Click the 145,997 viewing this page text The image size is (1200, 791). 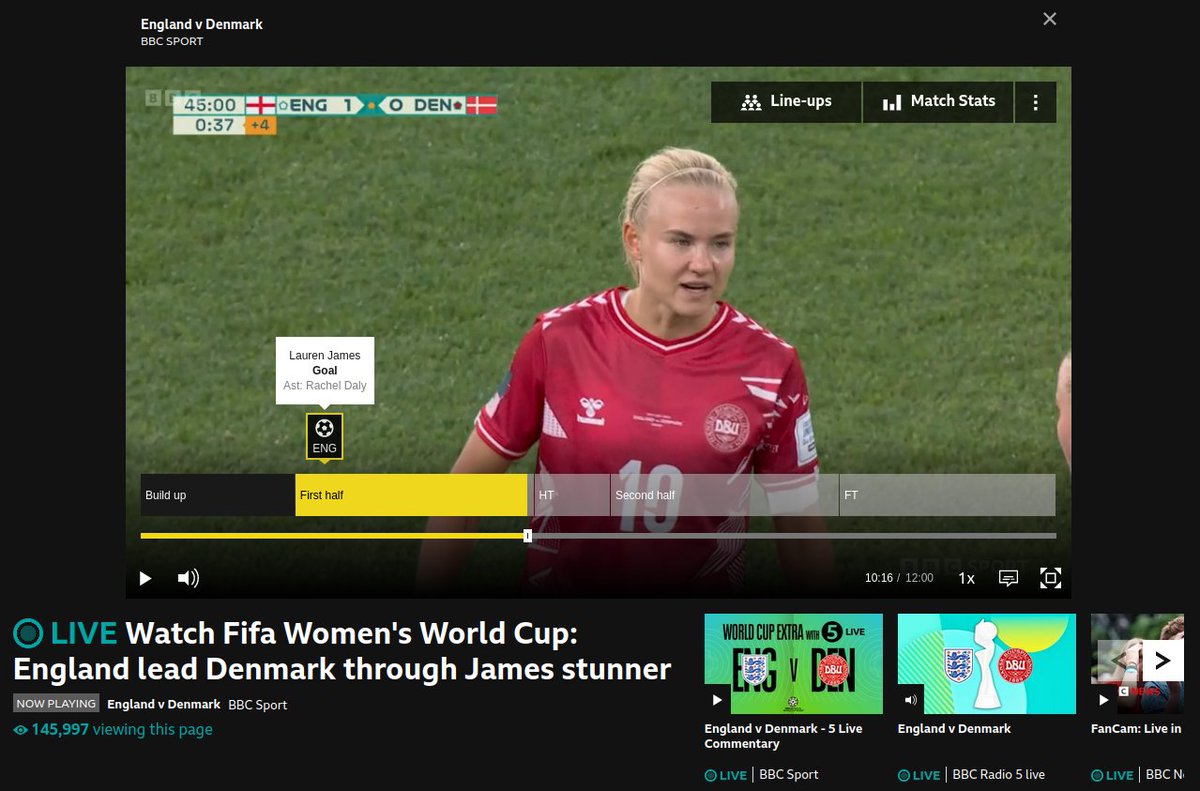click(x=113, y=729)
